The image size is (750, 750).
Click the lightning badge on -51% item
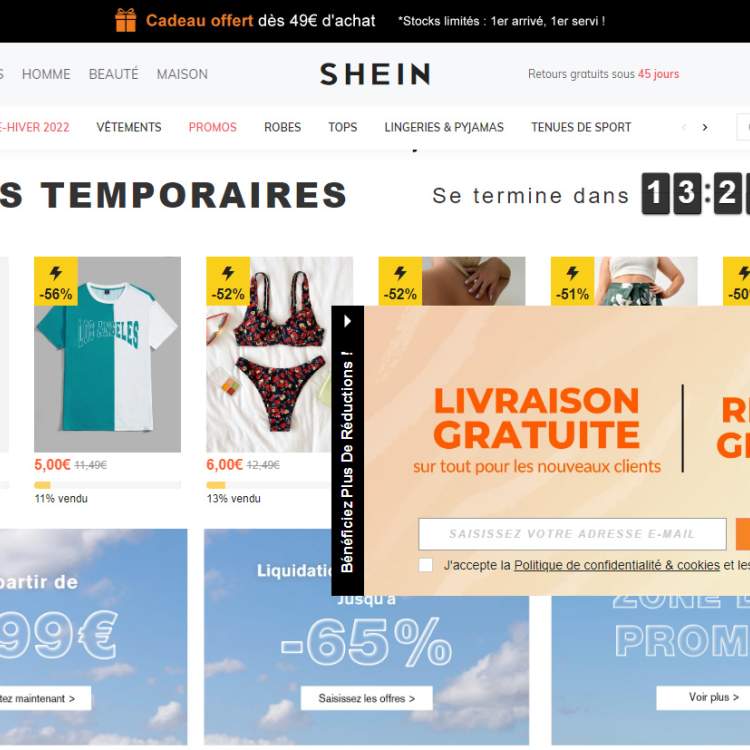coord(573,281)
